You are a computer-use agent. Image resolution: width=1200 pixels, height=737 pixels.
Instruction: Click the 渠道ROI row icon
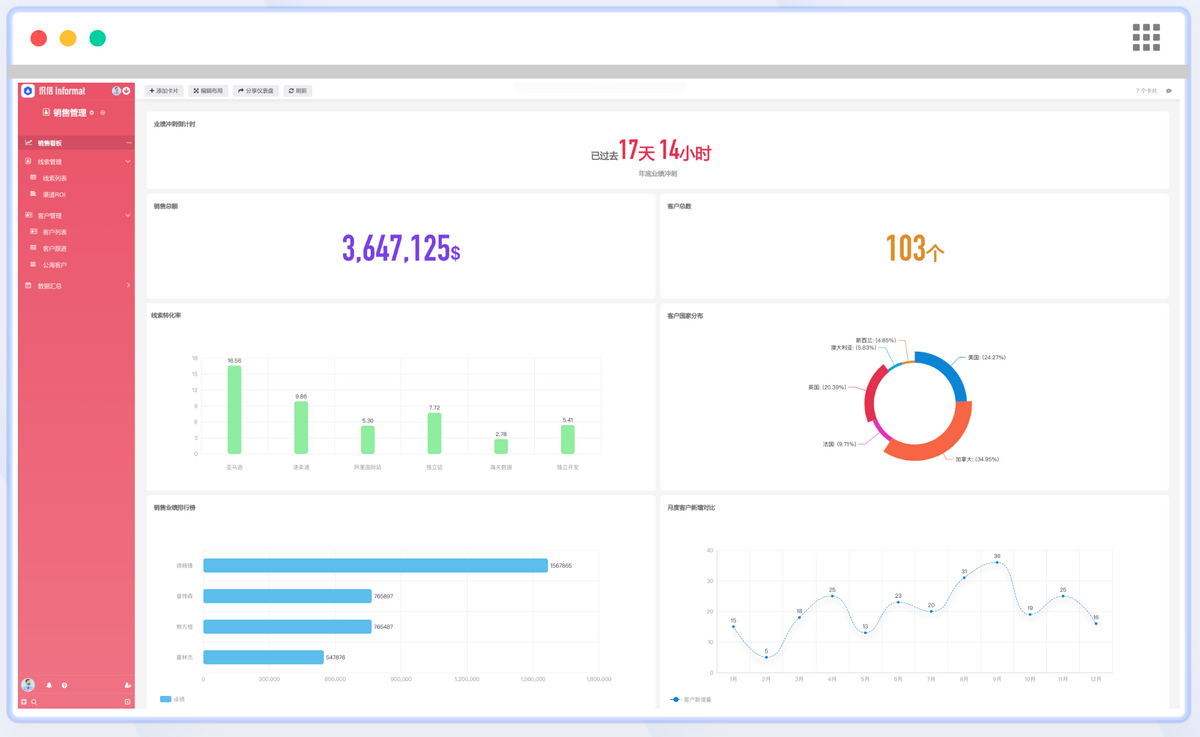coord(33,194)
